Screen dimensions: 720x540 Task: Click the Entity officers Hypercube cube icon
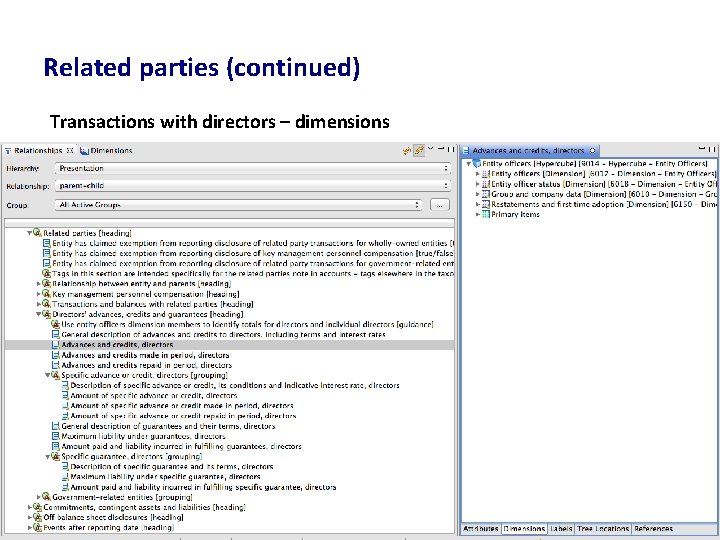pyautogui.click(x=477, y=163)
